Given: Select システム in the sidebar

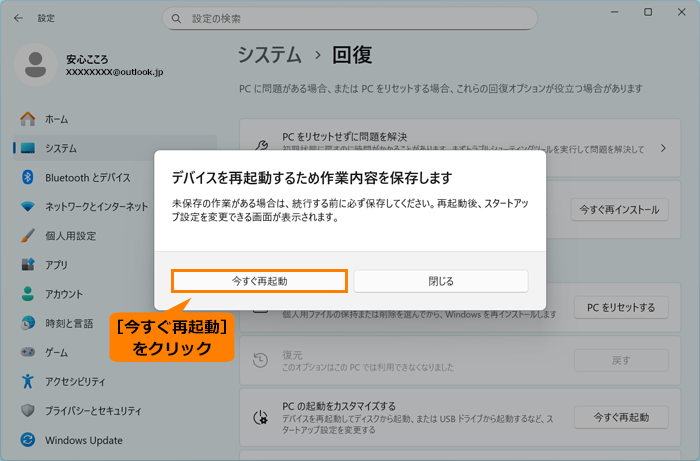Looking at the screenshot, I should click(x=115, y=148).
